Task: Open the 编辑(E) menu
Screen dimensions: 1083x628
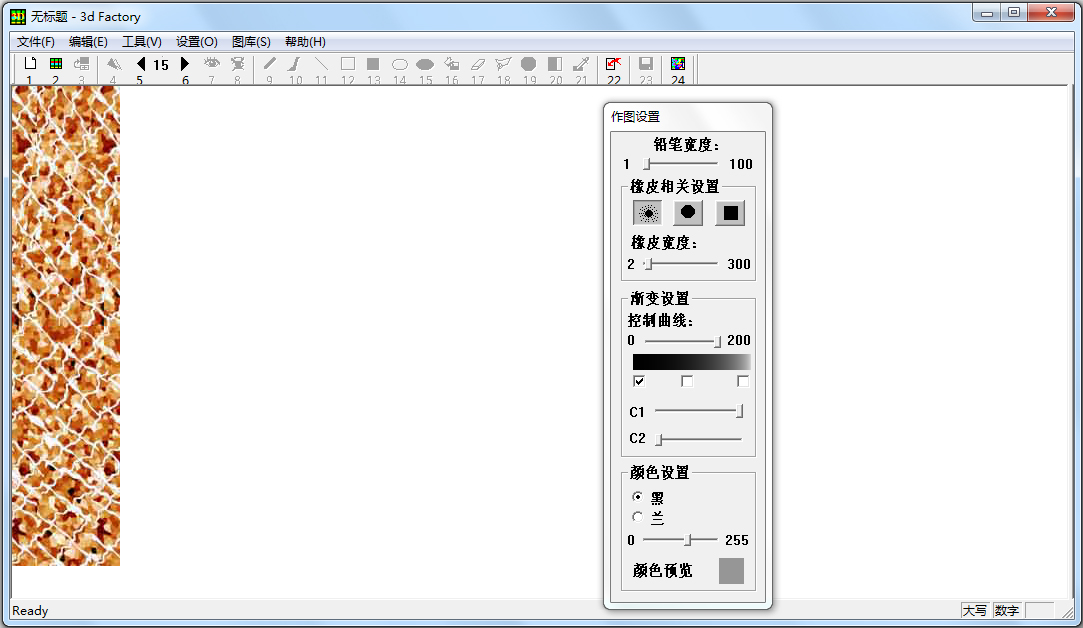Action: pyautogui.click(x=88, y=41)
